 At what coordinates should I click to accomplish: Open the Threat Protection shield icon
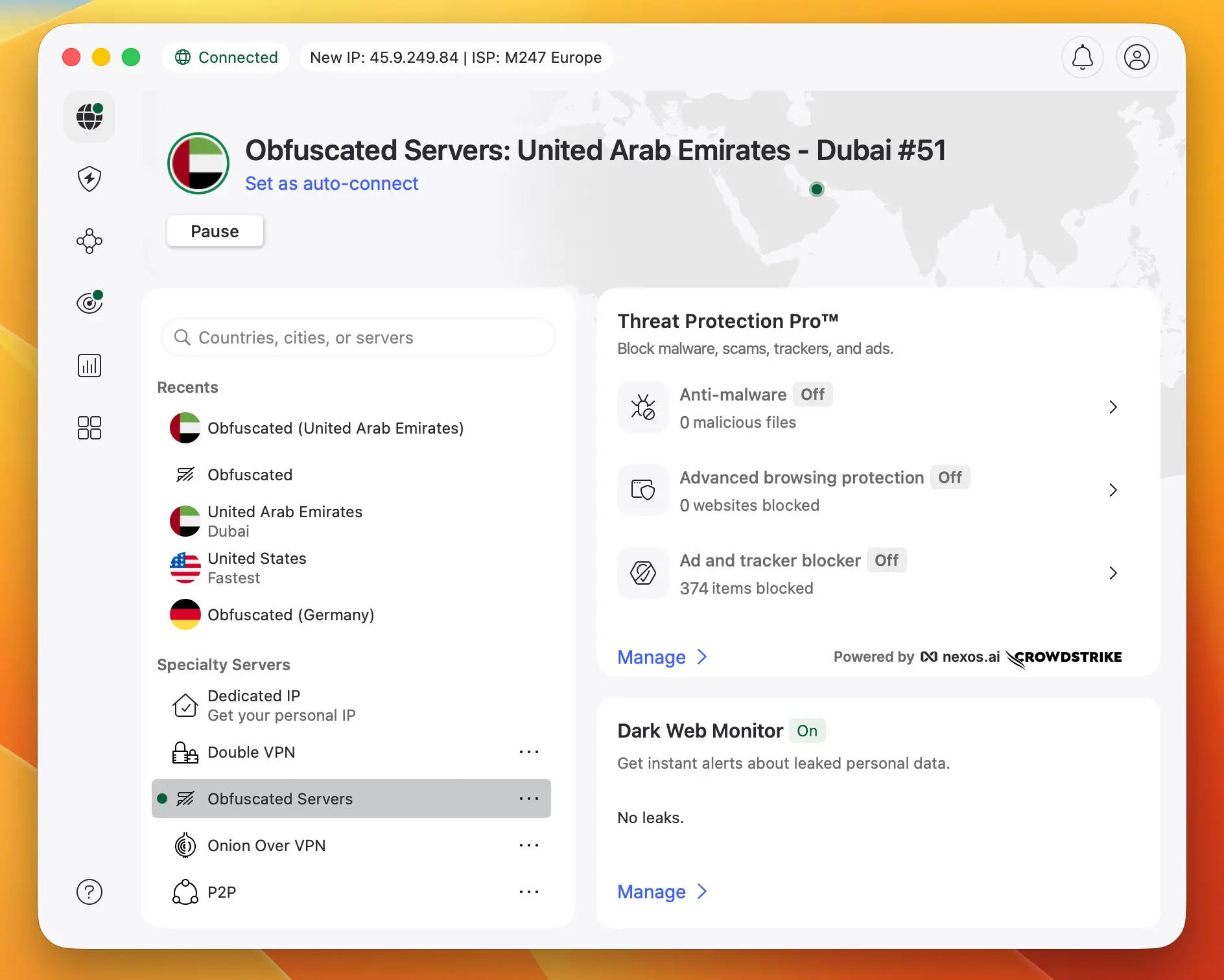[x=89, y=179]
